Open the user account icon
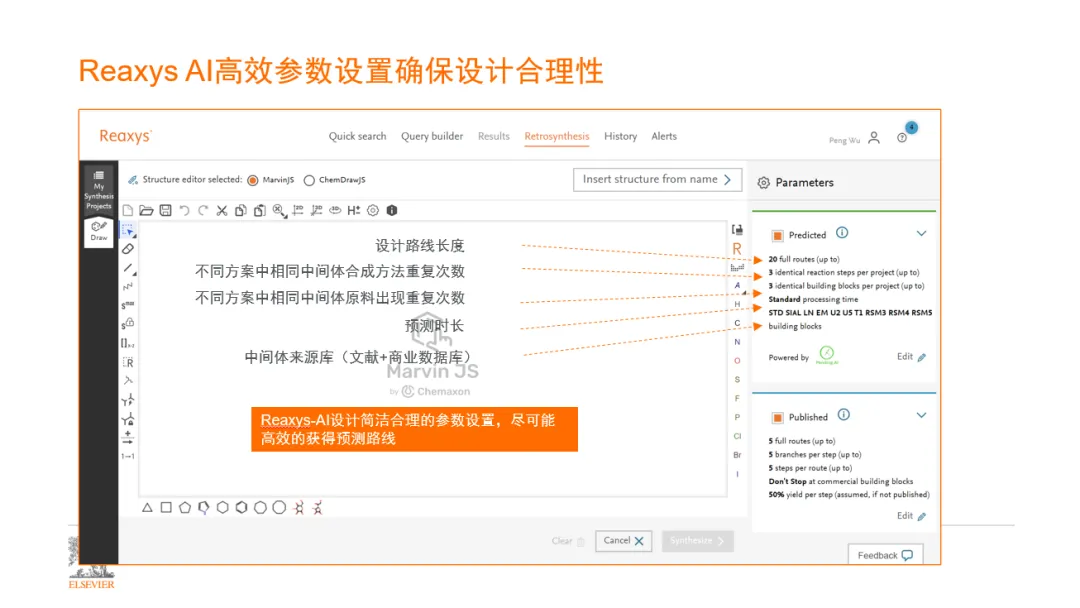 tap(874, 138)
